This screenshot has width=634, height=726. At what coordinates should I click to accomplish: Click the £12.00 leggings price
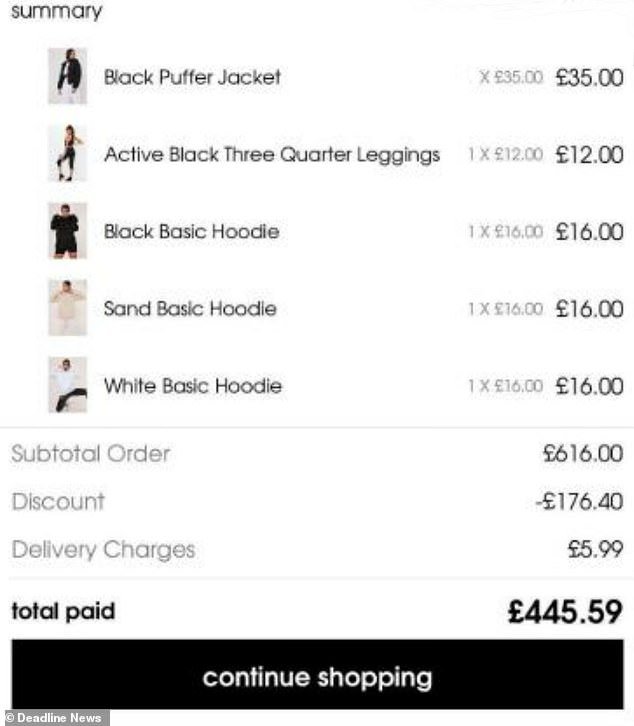(x=589, y=155)
